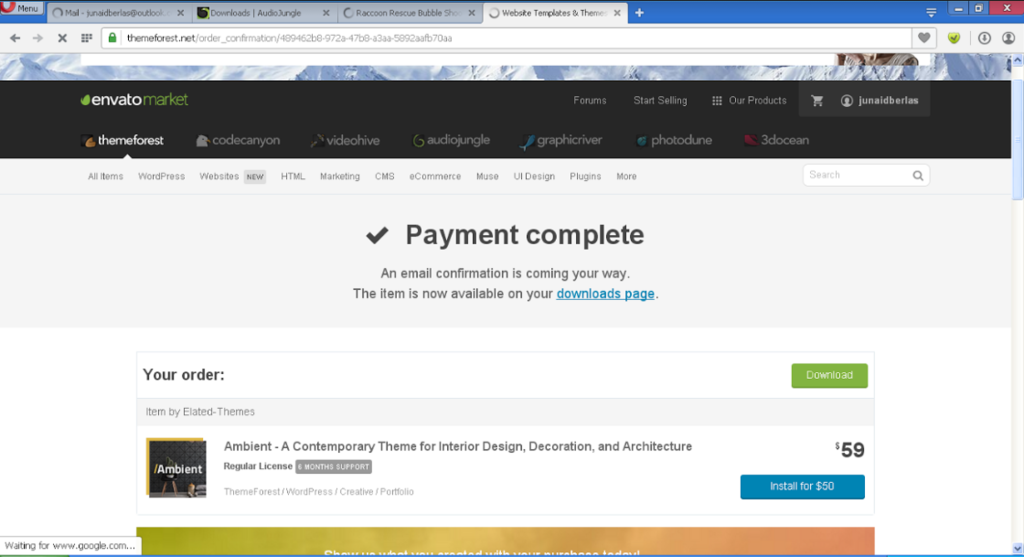Go forward to next page

pyautogui.click(x=38, y=38)
